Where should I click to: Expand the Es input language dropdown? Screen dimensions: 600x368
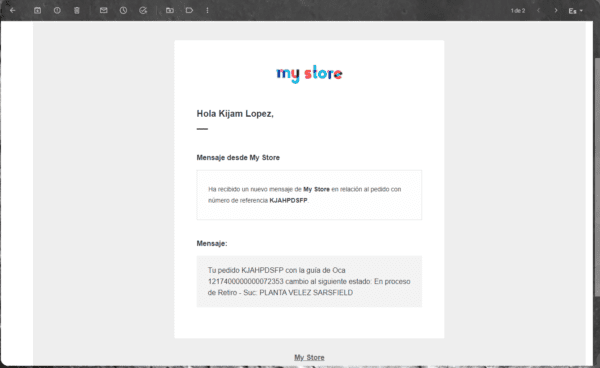[x=575, y=11]
